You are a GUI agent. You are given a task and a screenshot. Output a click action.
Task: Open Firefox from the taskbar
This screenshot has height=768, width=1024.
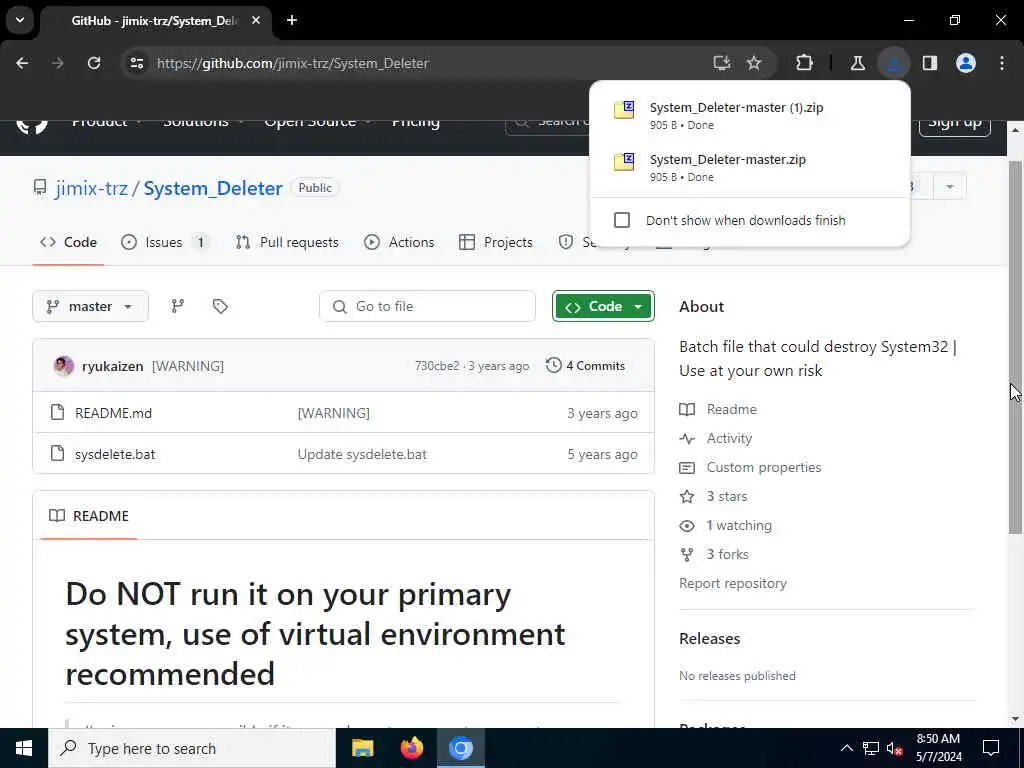click(411, 748)
